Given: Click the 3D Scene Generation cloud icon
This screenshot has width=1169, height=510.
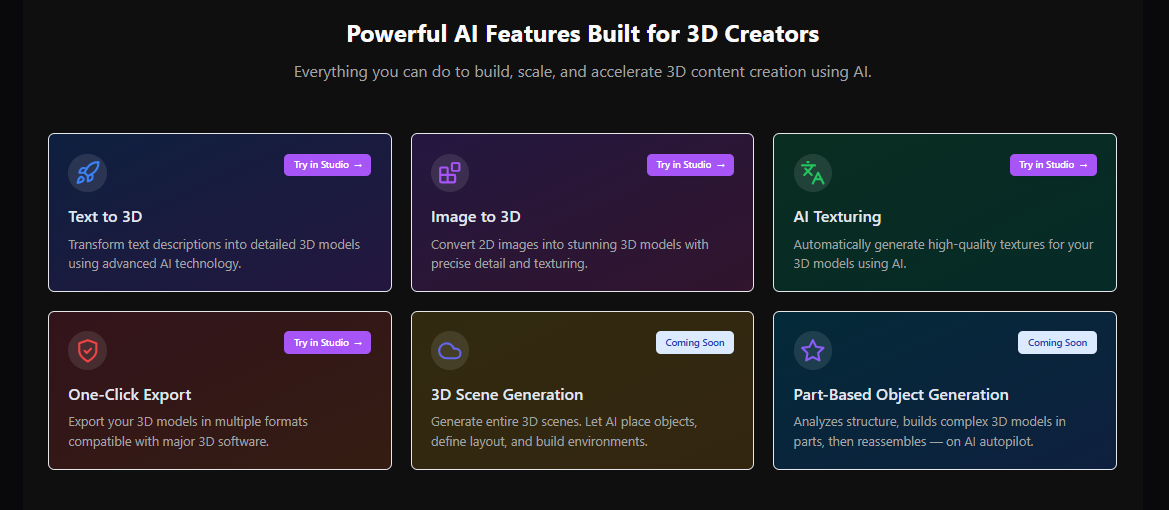Looking at the screenshot, I should coord(450,351).
